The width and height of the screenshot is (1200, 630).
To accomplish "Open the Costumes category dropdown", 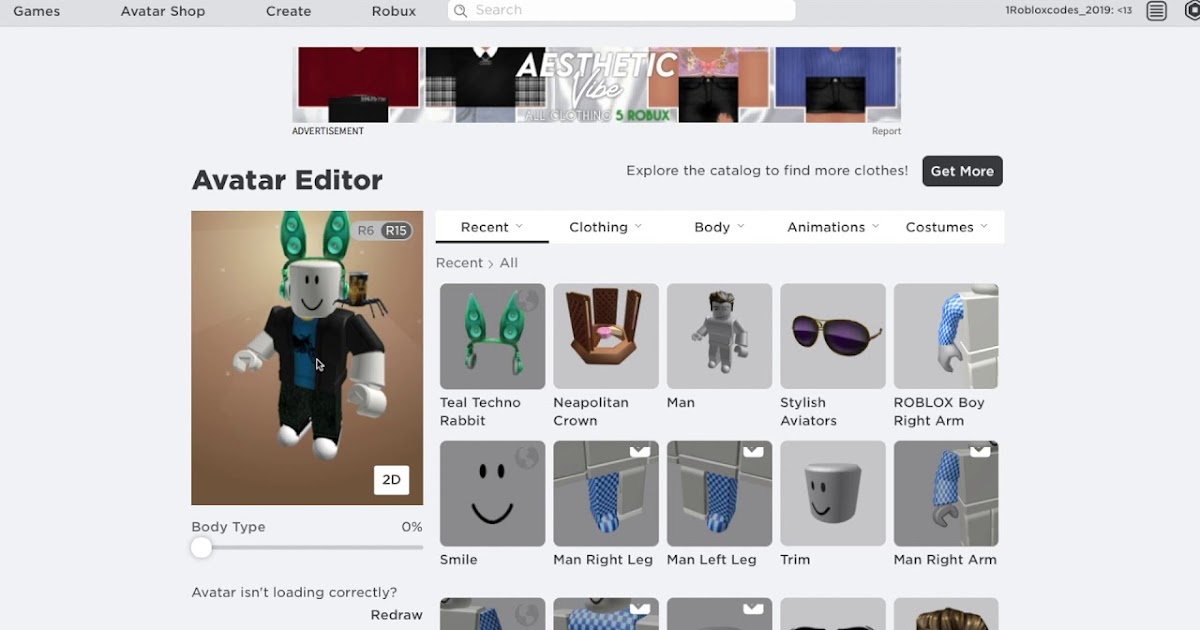I will [946, 227].
